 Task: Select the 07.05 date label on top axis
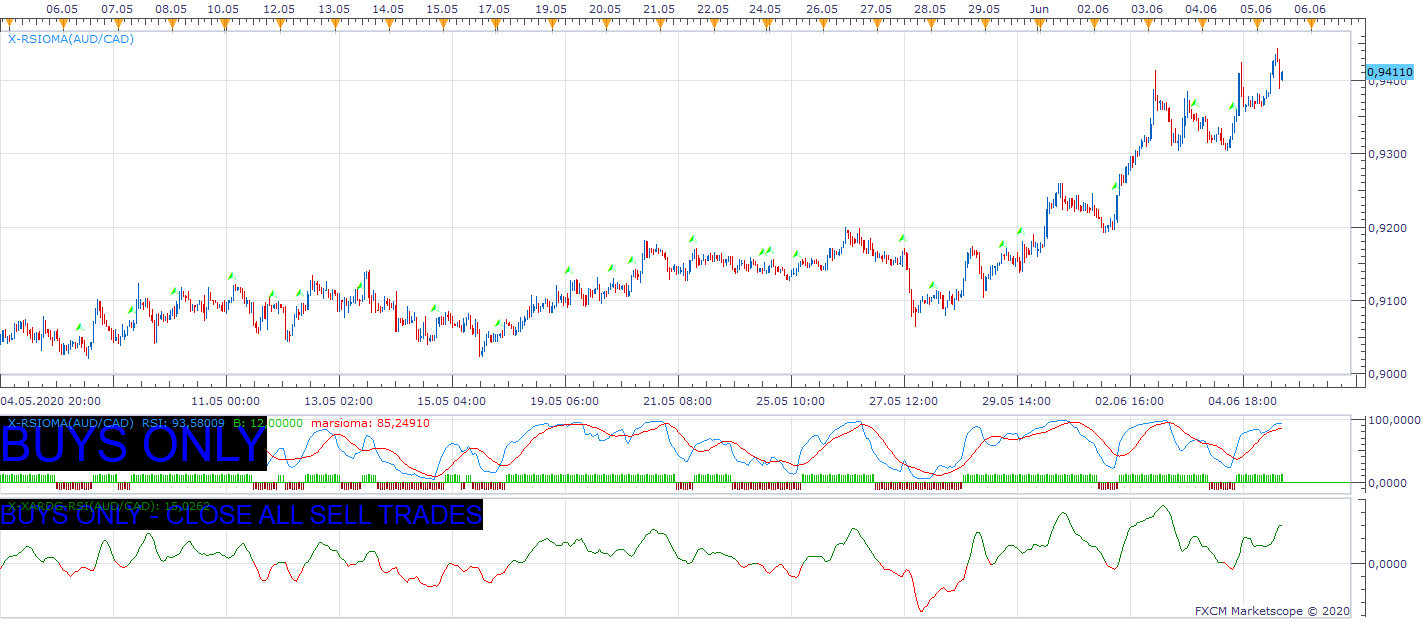pyautogui.click(x=117, y=8)
